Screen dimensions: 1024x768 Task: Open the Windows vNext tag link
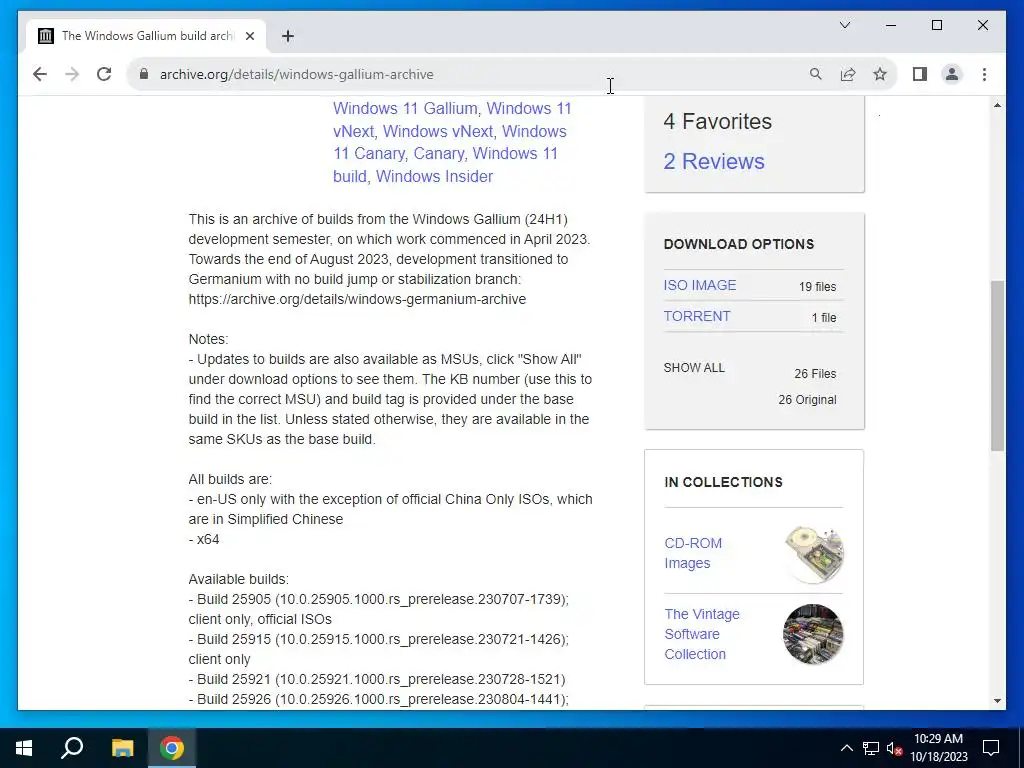click(x=438, y=131)
